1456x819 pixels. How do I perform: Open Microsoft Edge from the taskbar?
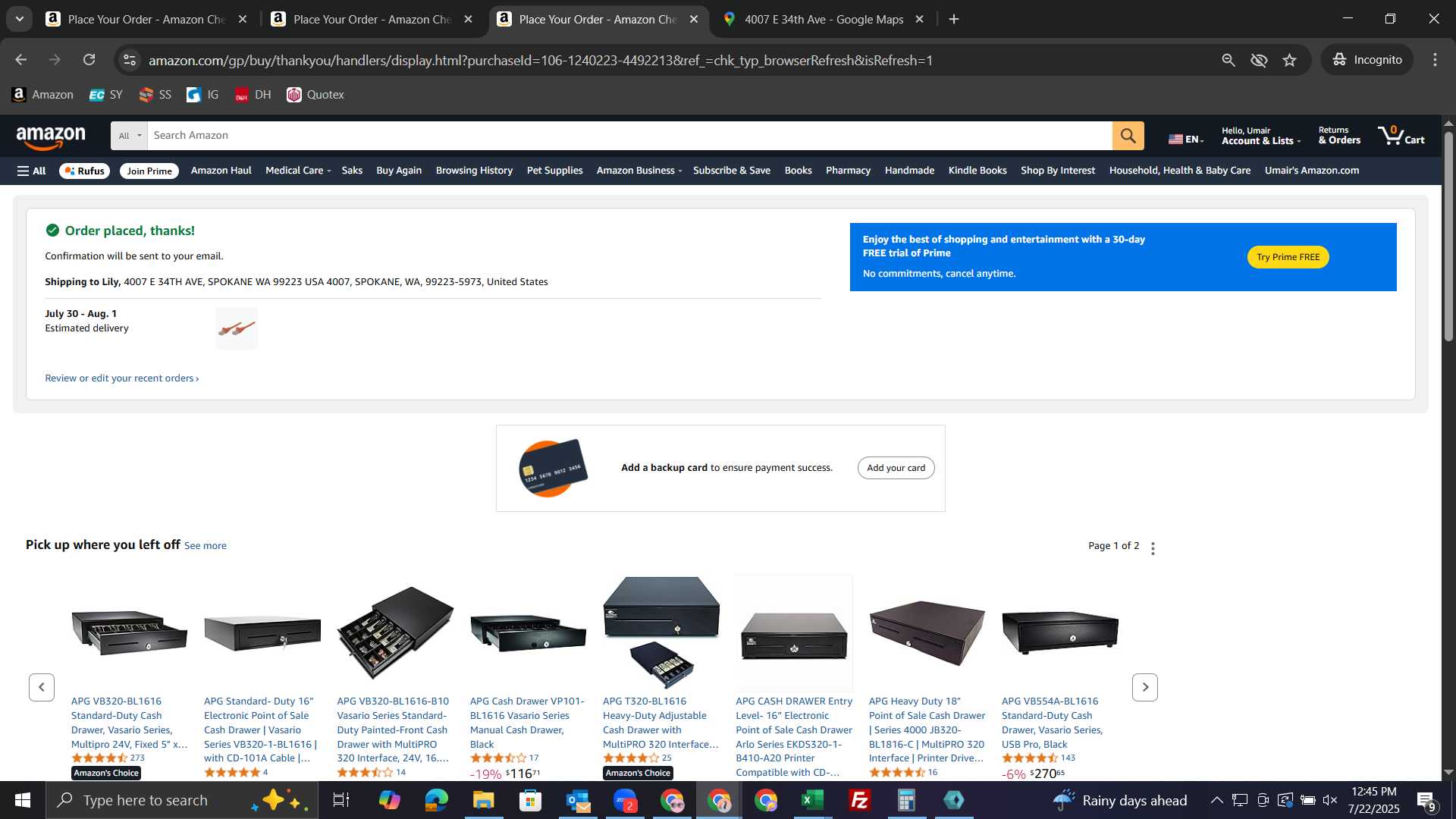tap(436, 800)
